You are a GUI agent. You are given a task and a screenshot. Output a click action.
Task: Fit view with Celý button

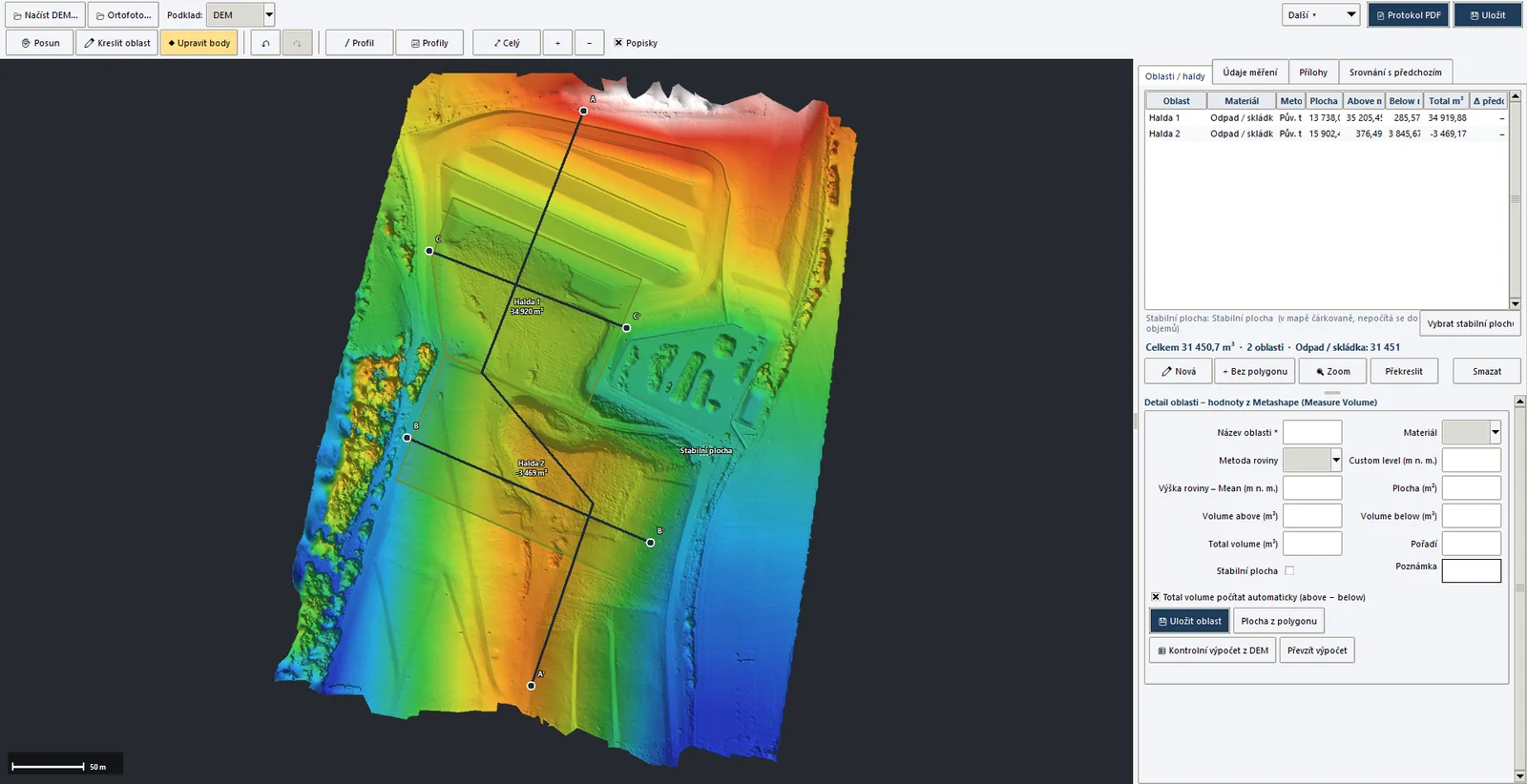506,43
